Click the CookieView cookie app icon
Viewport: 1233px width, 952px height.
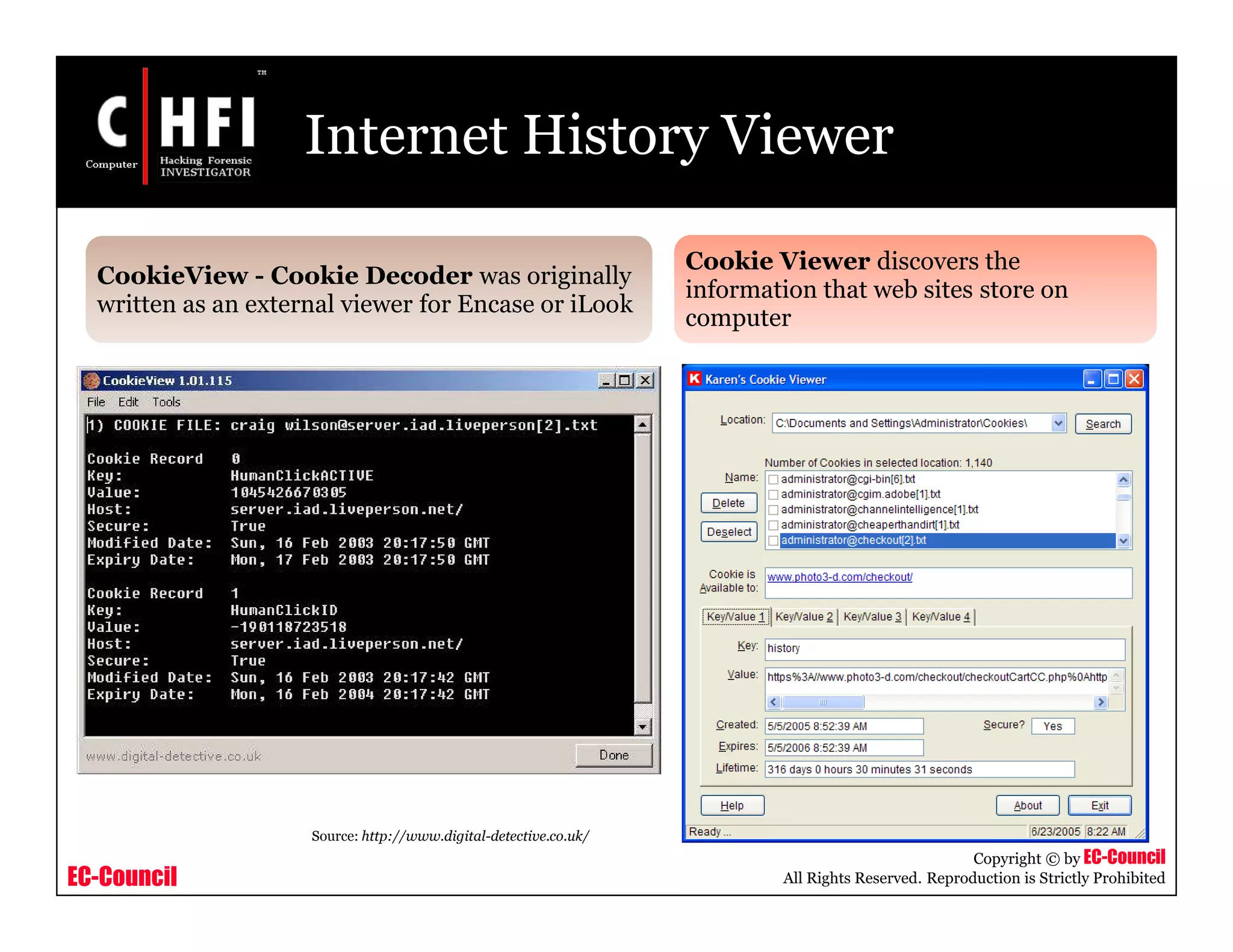92,380
